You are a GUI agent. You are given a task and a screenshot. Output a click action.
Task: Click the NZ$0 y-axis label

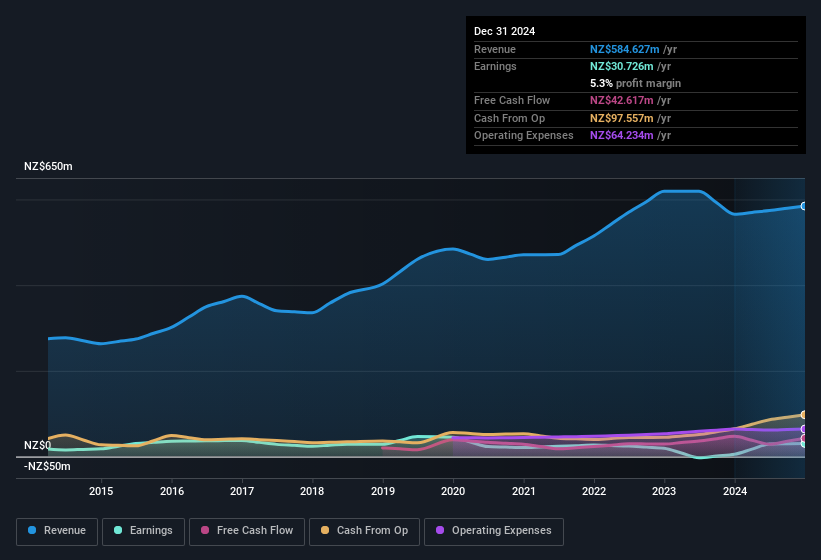(x=38, y=445)
